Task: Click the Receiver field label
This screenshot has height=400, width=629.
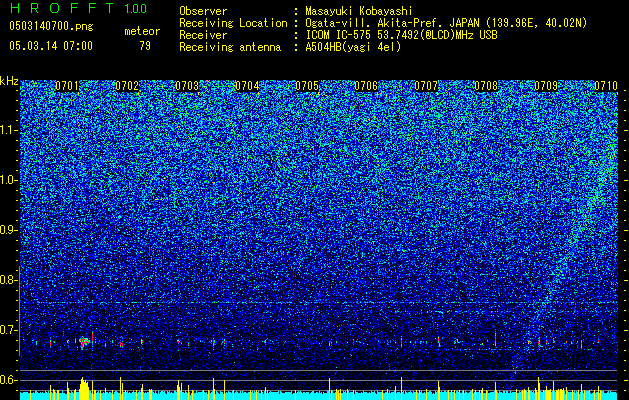Action: click(x=203, y=35)
